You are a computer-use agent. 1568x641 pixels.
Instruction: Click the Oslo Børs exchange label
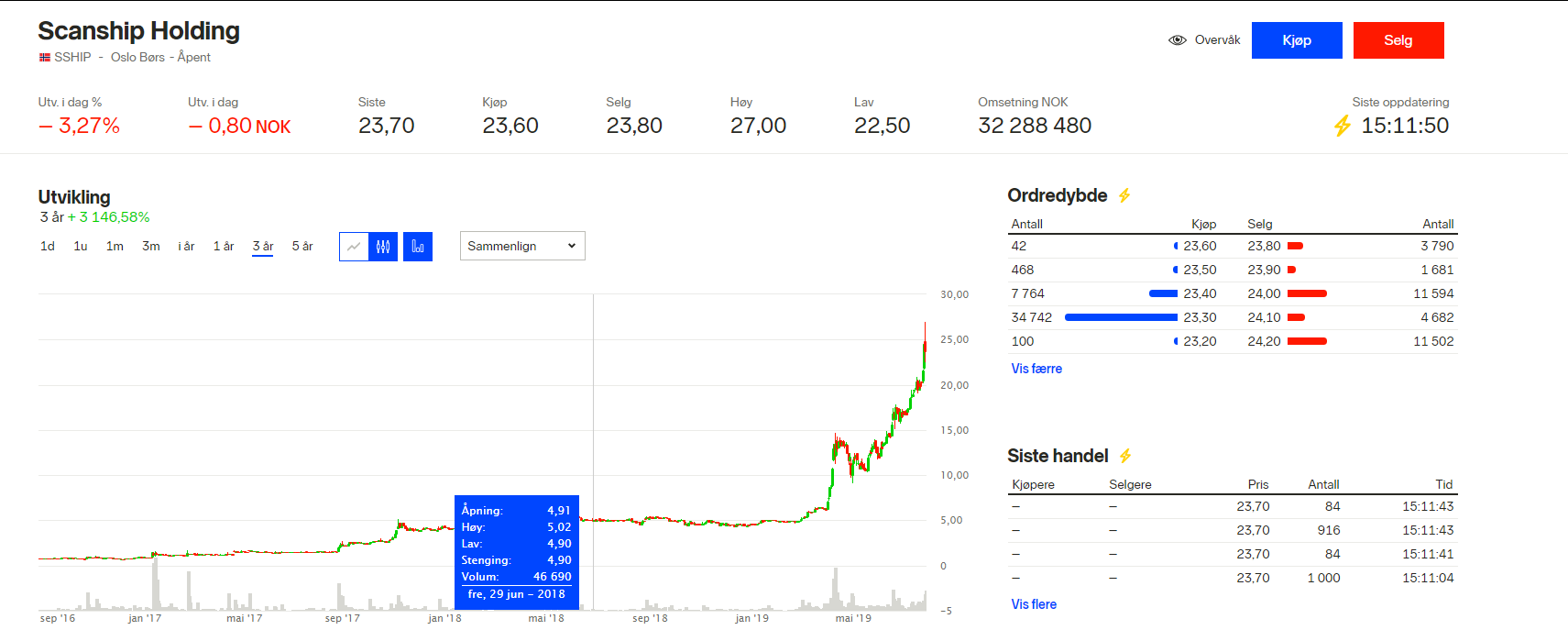(137, 57)
